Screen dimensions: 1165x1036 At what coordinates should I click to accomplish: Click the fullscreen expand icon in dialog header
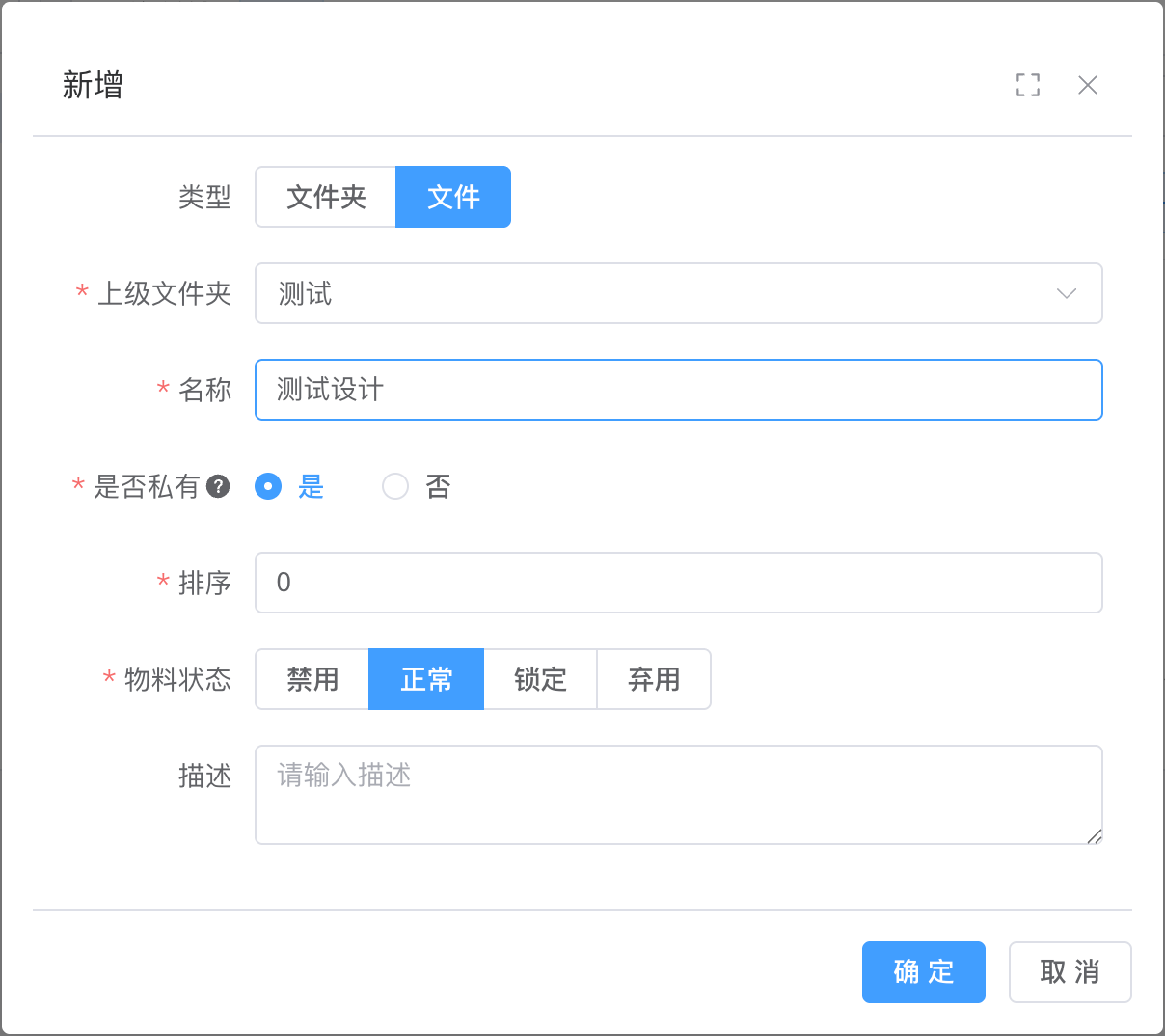click(x=1028, y=85)
